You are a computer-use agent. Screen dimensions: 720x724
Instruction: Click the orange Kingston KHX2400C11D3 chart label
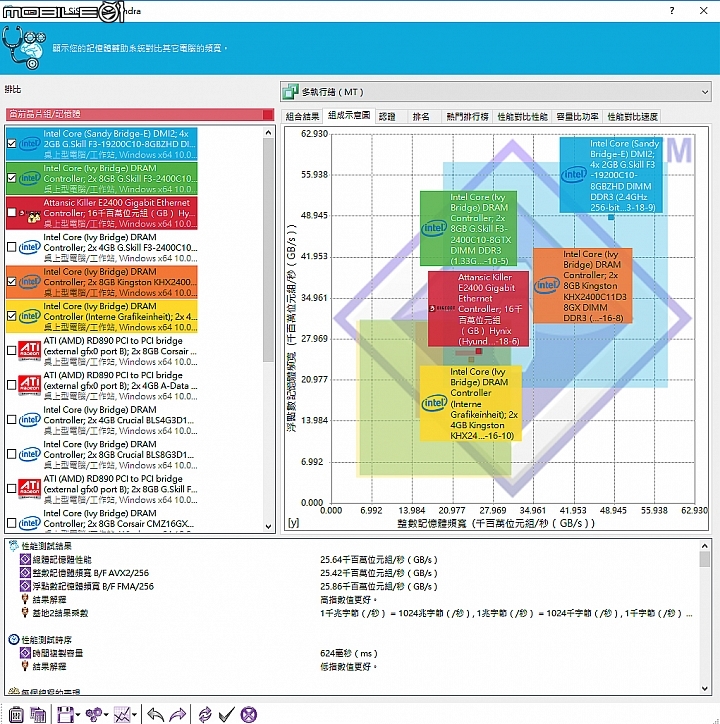click(x=583, y=286)
